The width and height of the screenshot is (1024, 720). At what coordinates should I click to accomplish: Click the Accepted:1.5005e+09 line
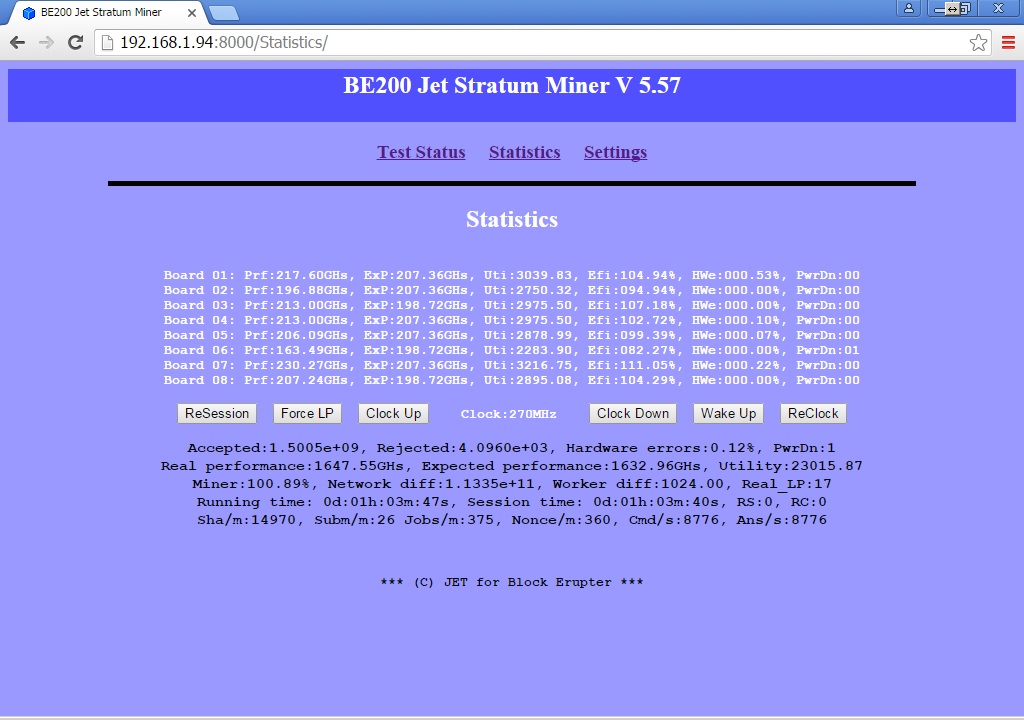[511, 448]
